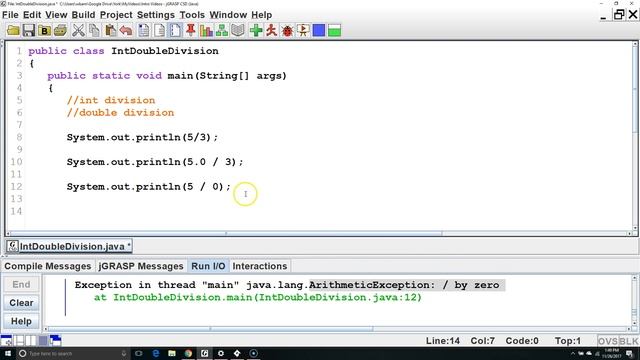This screenshot has height=360, width=640.
Task: Click the first window-layout icon in the status bar
Action: (6, 340)
